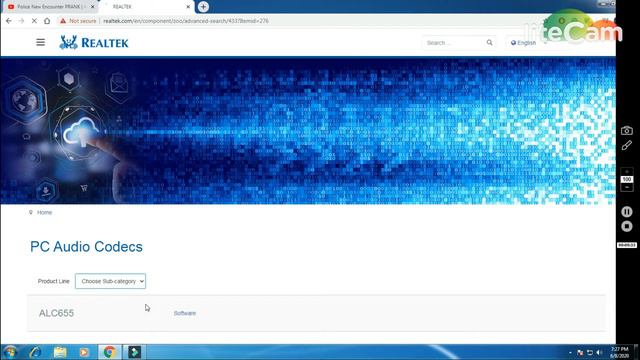Switch to Chrome in the taskbar
The image size is (640, 360).
tap(109, 352)
